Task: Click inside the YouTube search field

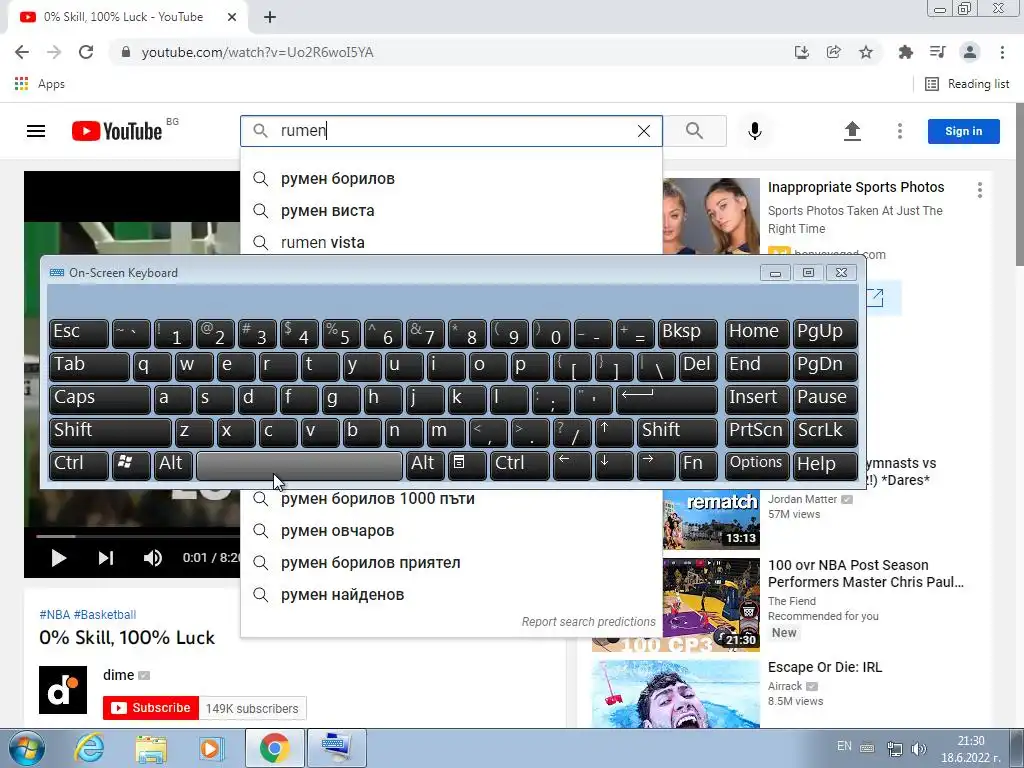Action: click(451, 131)
